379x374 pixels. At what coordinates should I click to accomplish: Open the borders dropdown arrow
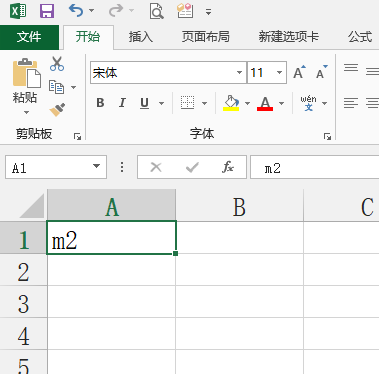[204, 103]
